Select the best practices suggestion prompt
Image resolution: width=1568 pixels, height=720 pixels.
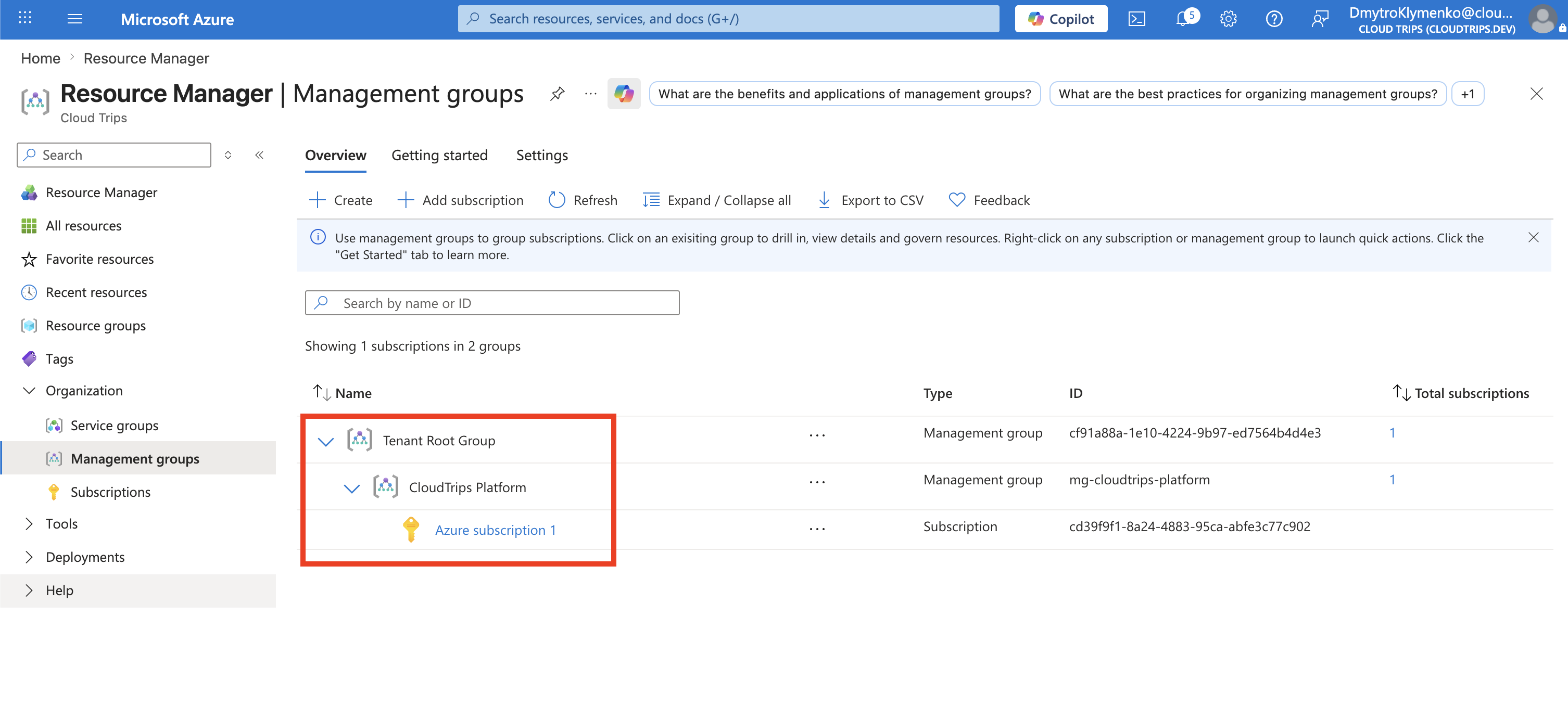1248,94
